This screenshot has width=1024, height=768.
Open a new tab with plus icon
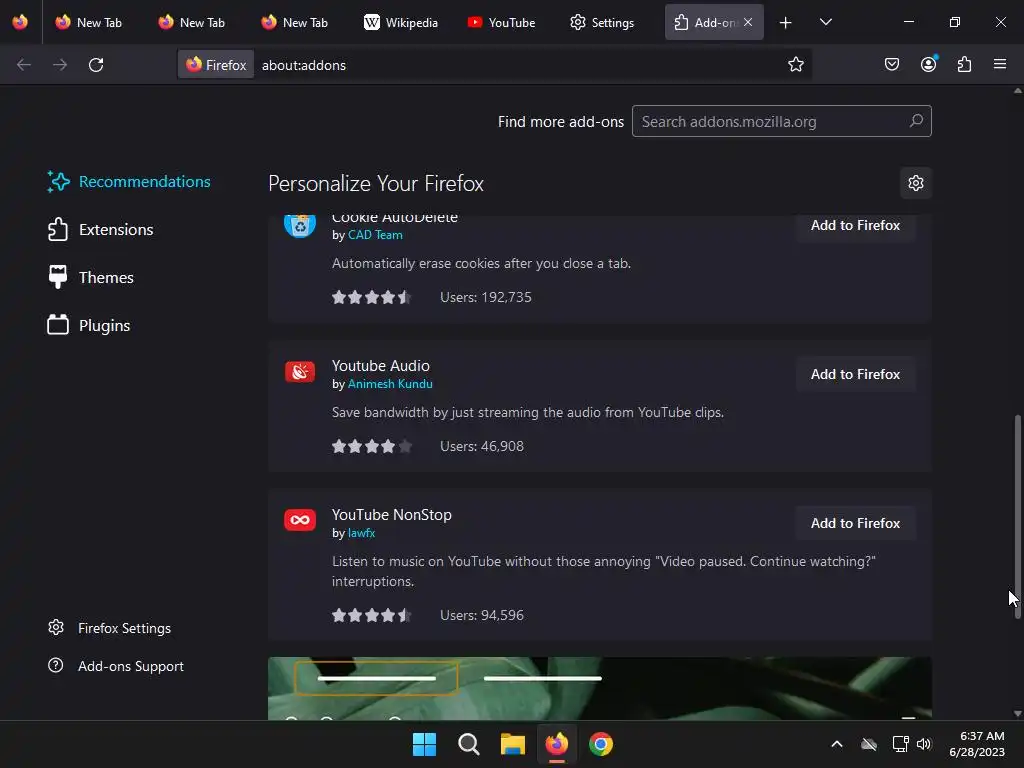point(786,23)
